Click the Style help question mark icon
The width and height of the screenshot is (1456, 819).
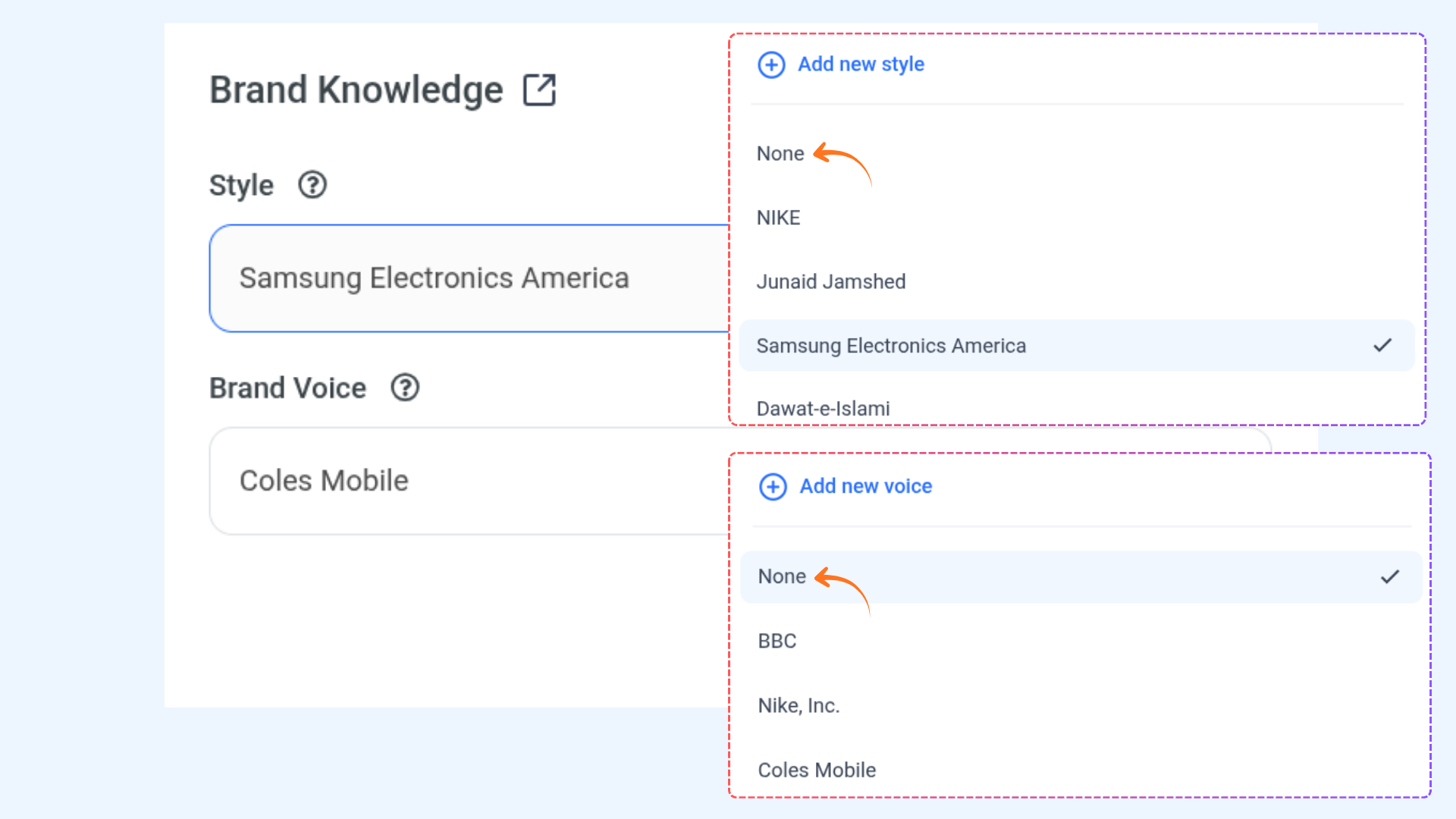point(312,185)
